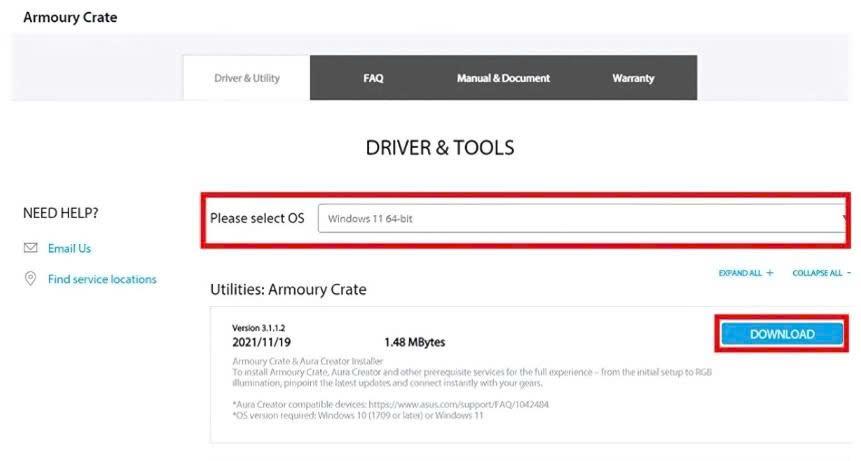Select the NEED HELP? heading
This screenshot has height=461, width=861.
tap(60, 213)
